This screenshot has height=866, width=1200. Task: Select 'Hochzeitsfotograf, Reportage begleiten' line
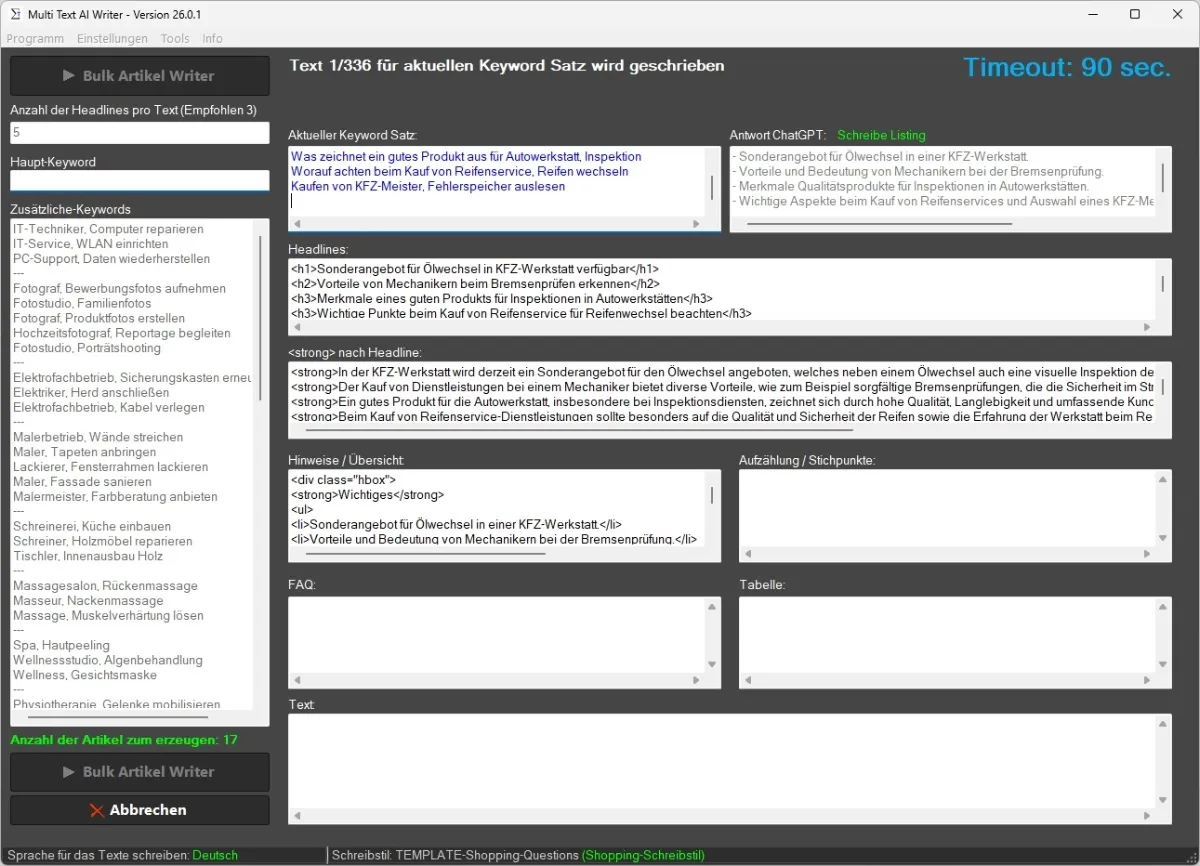122,333
